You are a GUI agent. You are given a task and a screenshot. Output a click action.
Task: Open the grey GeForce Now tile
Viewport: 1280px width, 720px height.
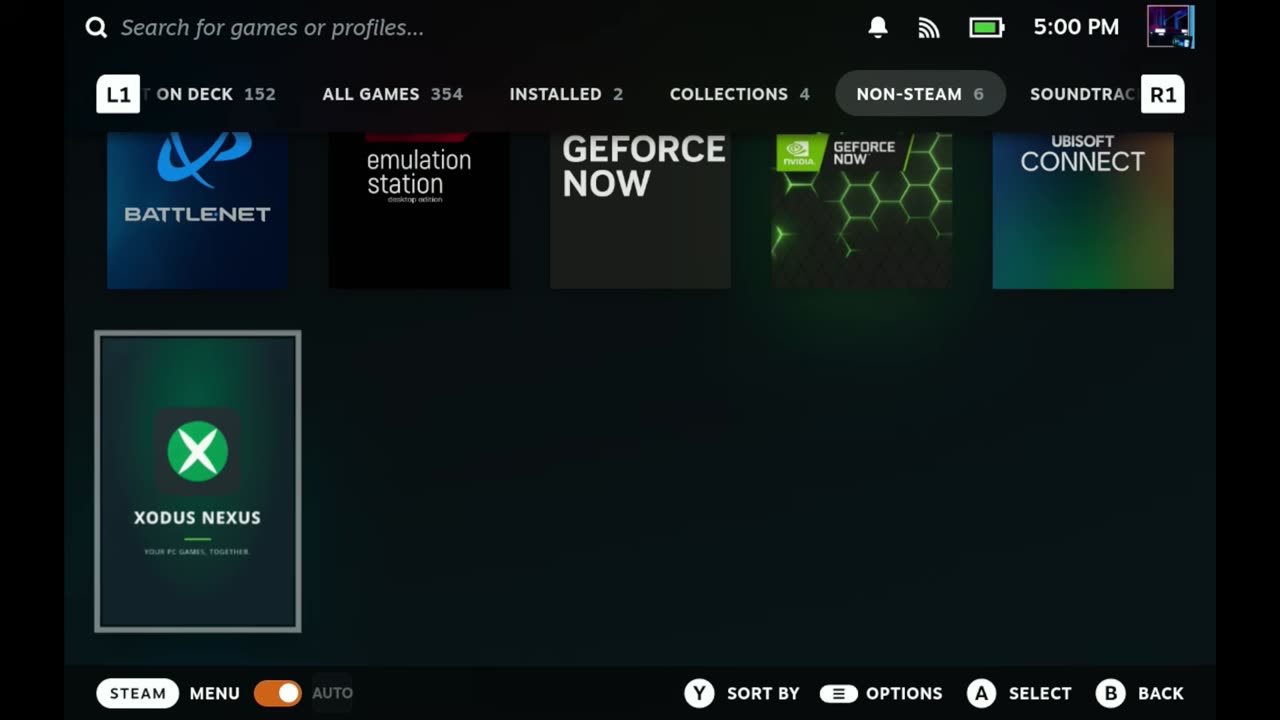640,210
